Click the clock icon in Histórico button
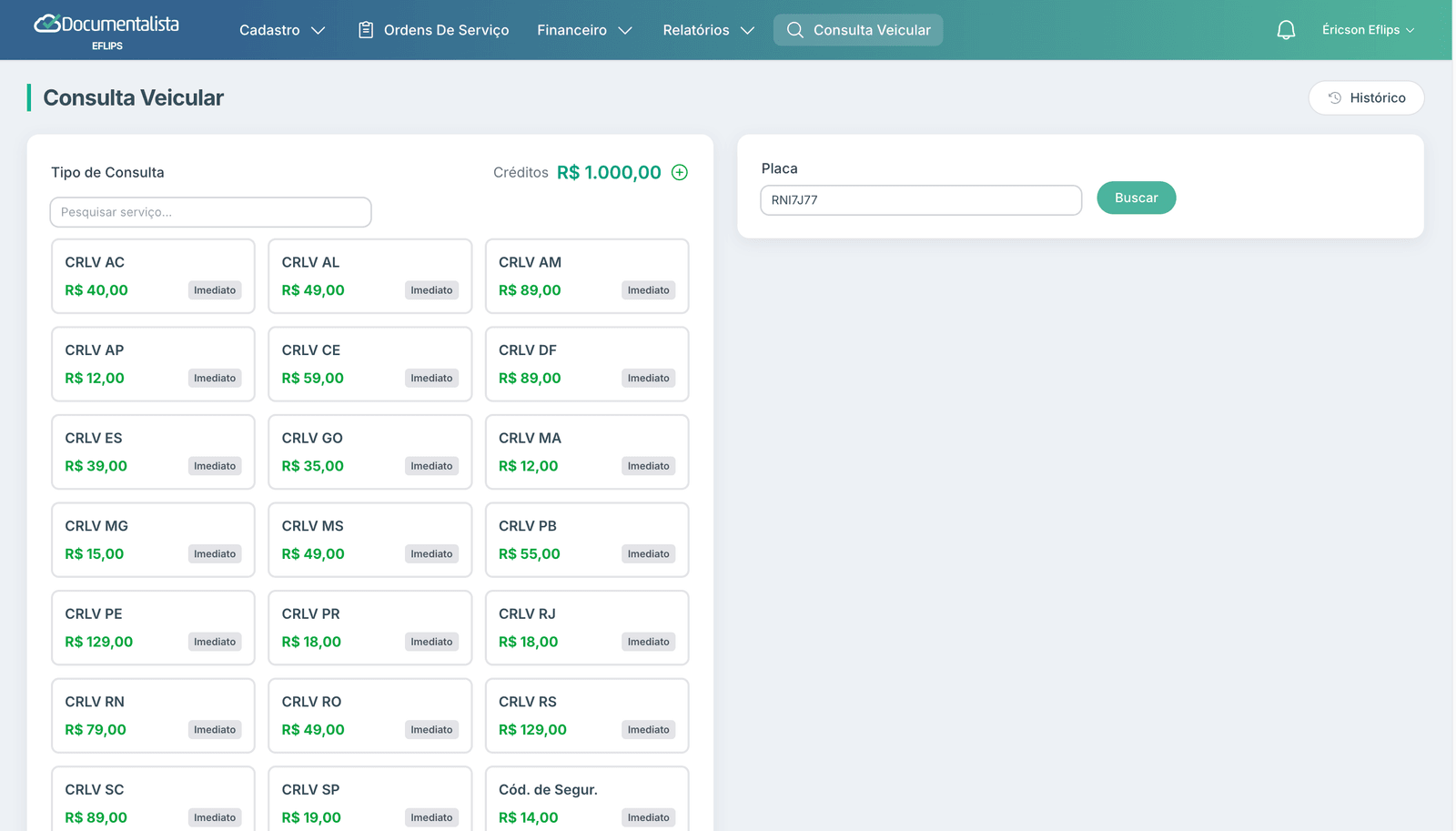 (x=1335, y=97)
